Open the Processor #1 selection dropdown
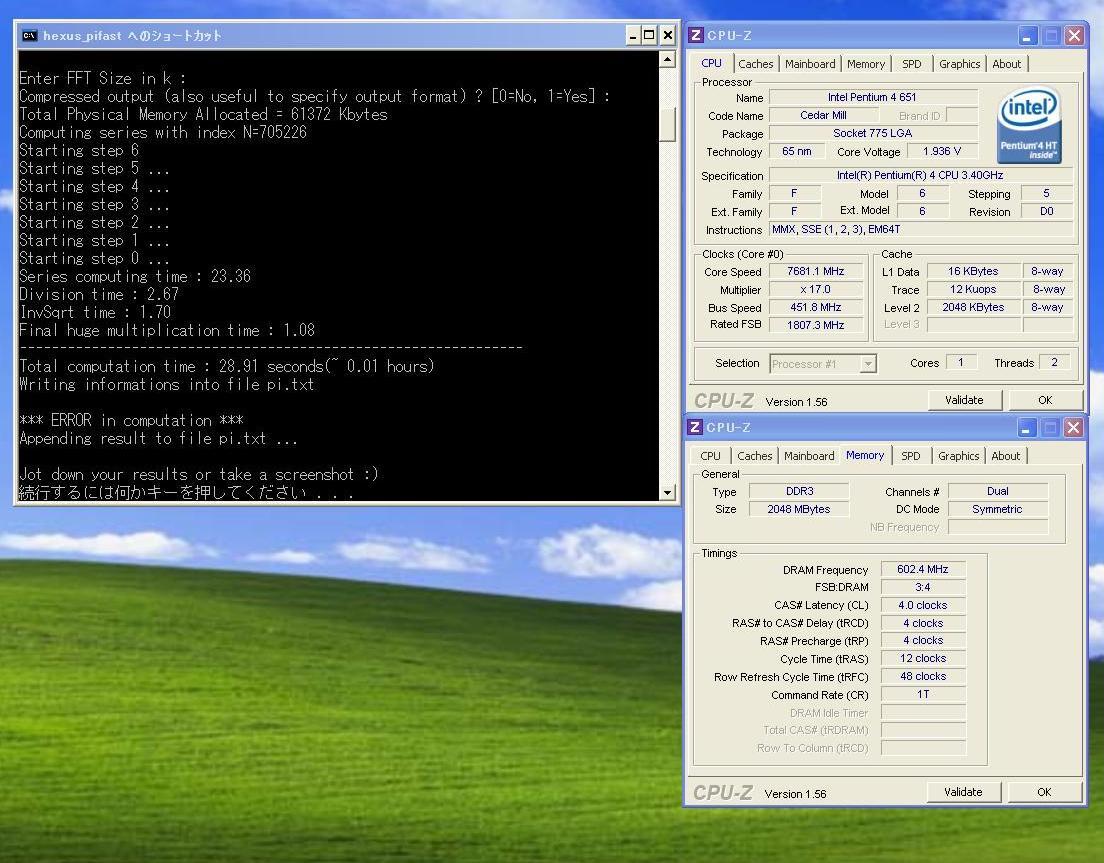1104x863 pixels. click(x=867, y=364)
